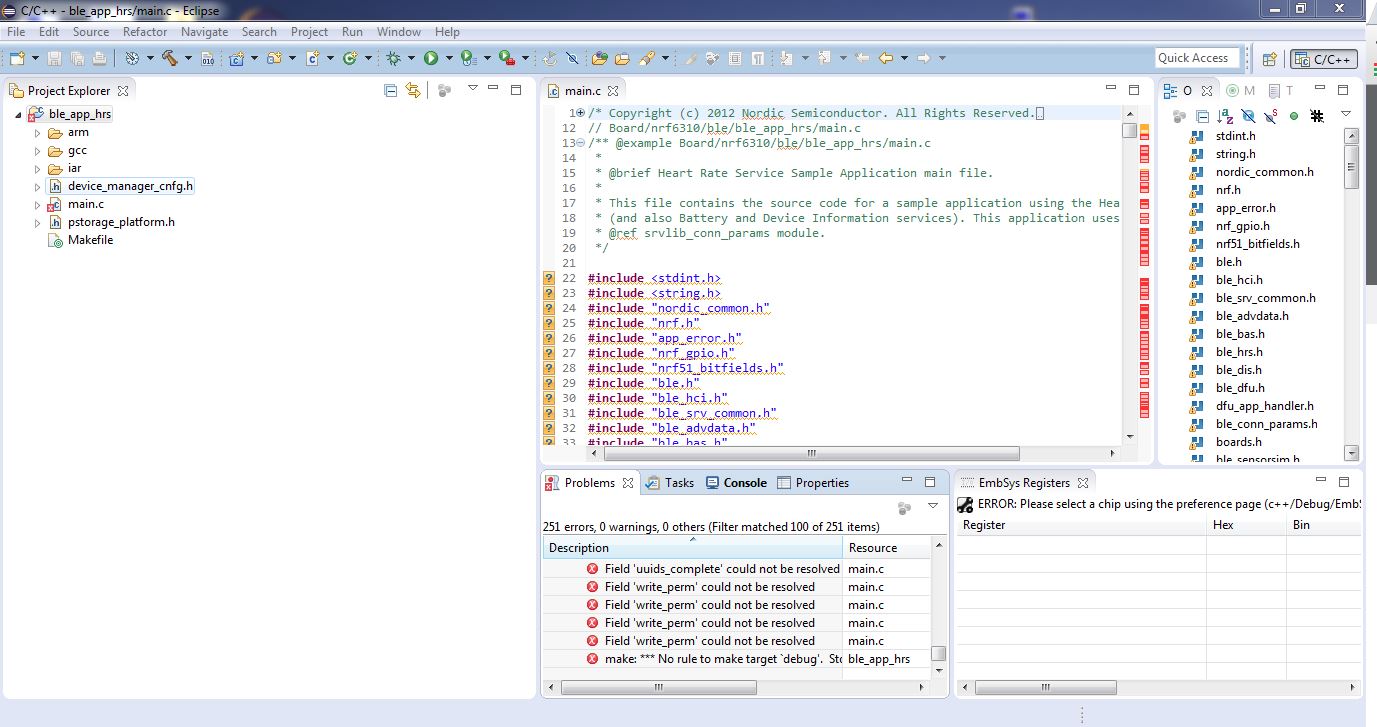Click the editor horizontal scrollbar
The image size is (1377, 727).
(811, 453)
